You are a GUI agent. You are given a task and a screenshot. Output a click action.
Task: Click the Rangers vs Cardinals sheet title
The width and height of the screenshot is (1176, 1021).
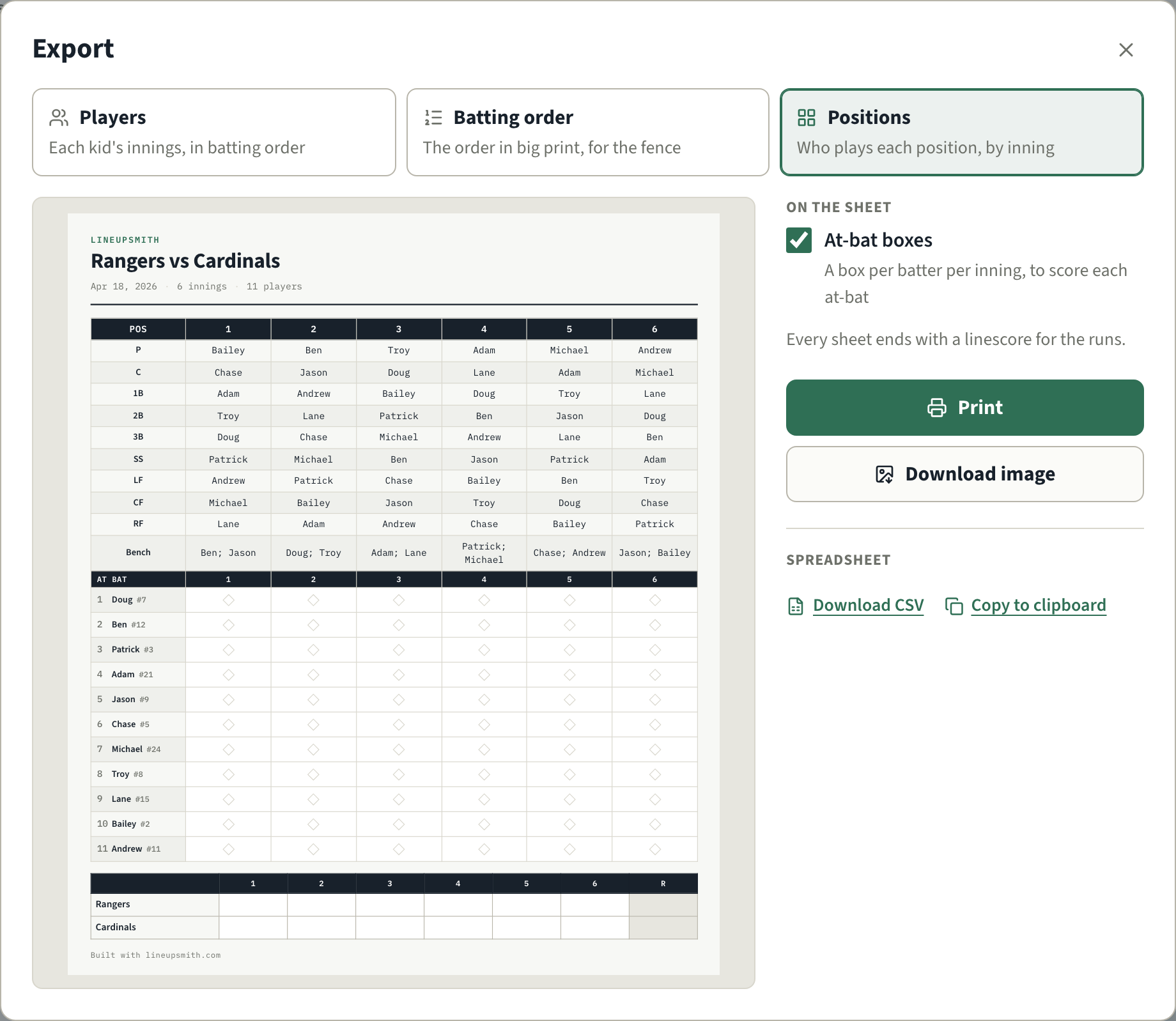[185, 261]
